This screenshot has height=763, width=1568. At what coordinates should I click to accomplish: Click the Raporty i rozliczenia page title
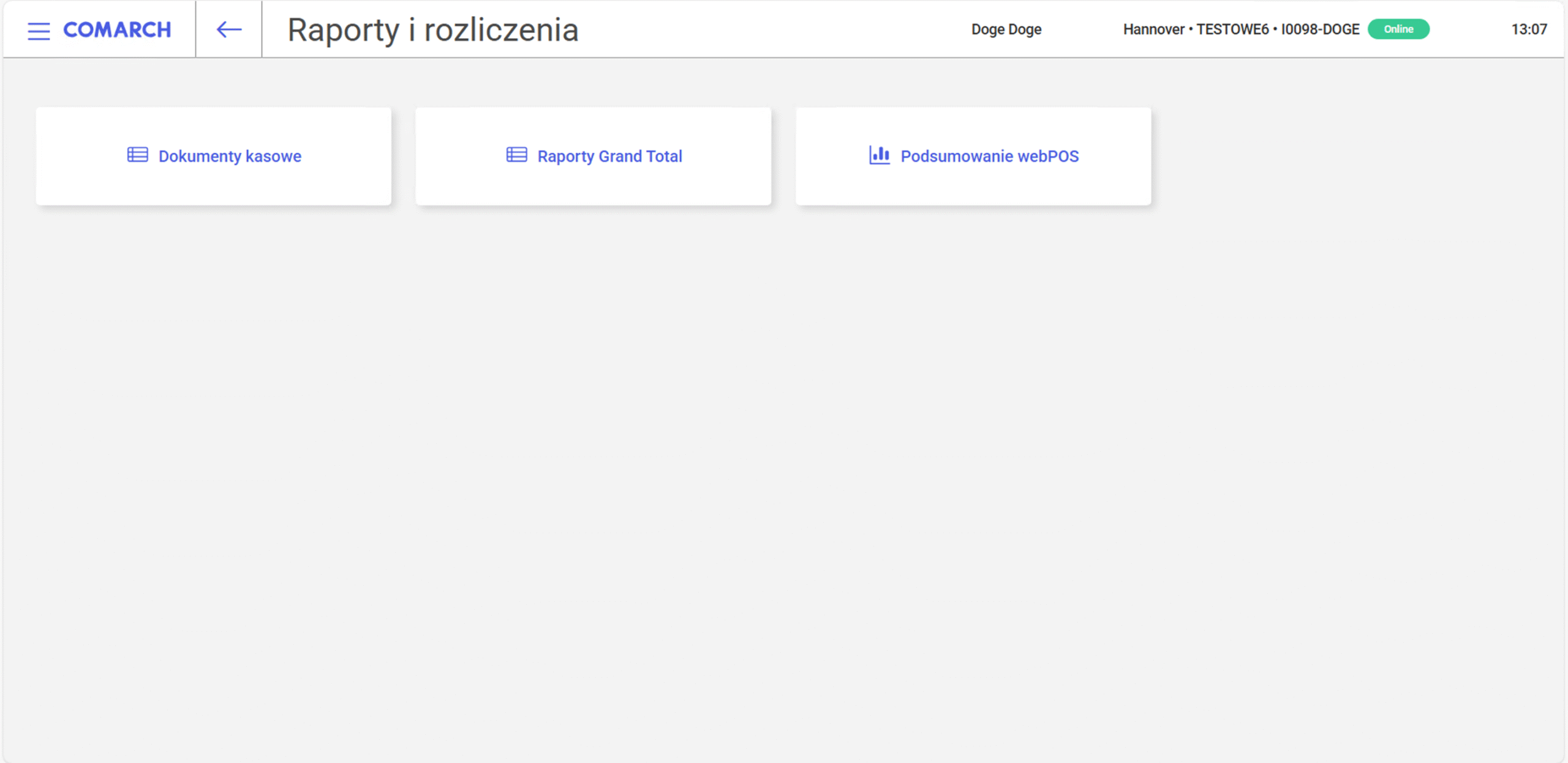(433, 30)
